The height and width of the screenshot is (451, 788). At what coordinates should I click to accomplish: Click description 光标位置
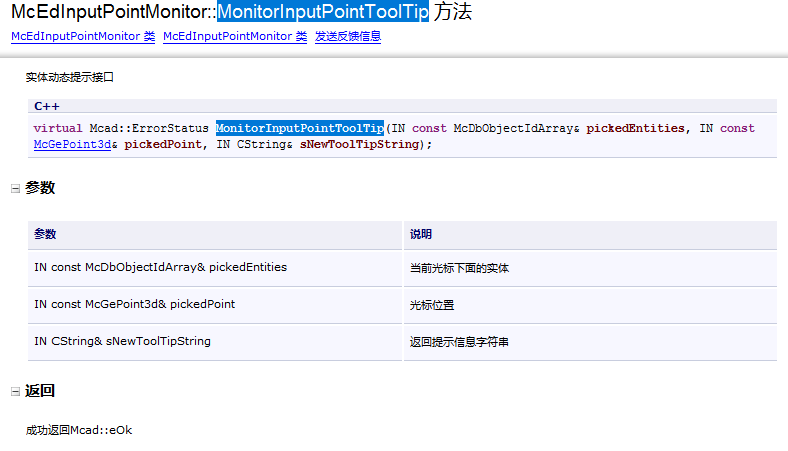[432, 305]
